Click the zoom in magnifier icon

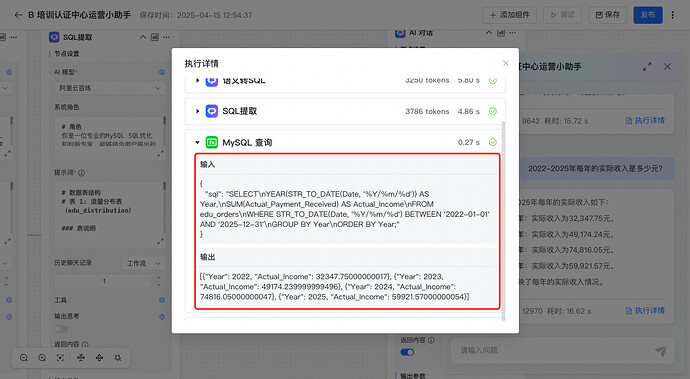click(x=42, y=358)
